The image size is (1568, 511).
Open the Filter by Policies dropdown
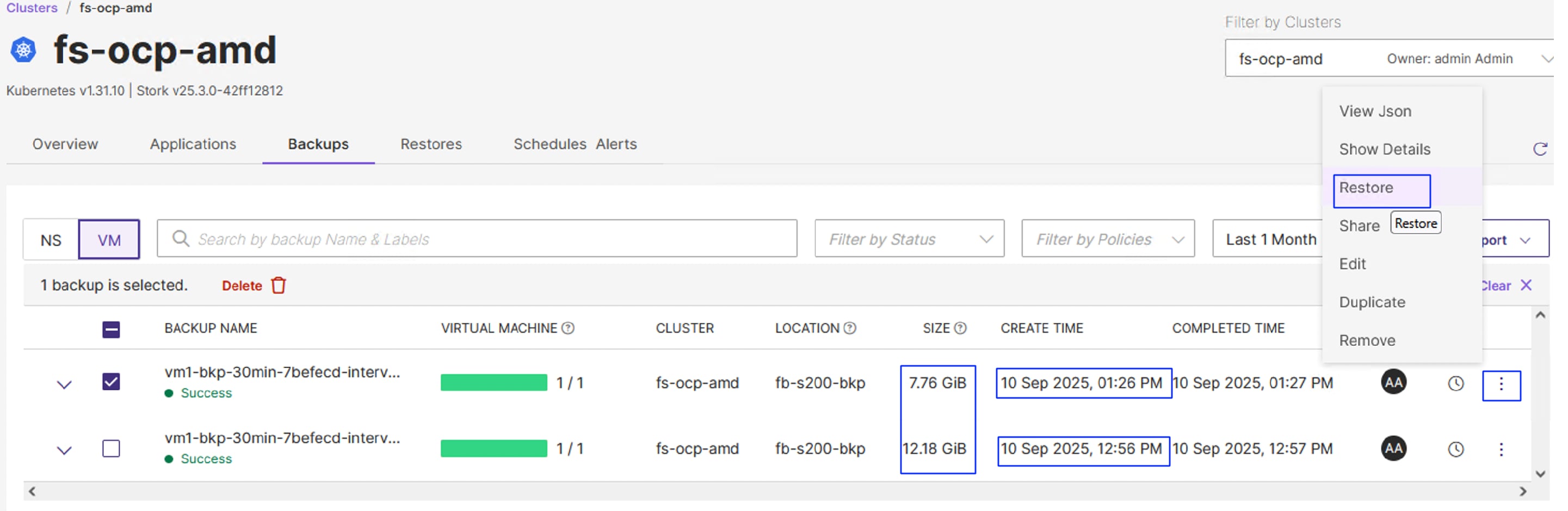tap(1108, 239)
